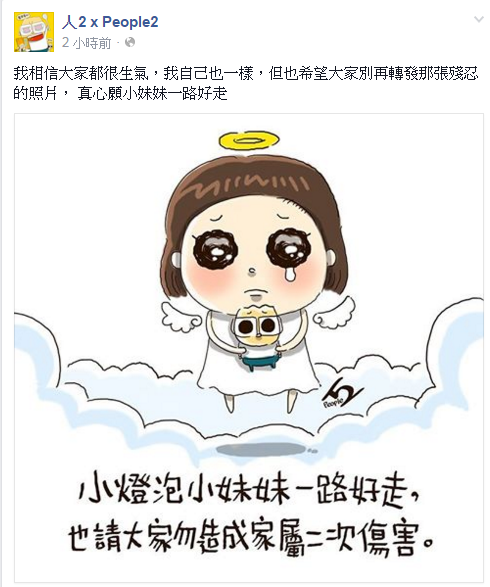Screen dimensions: 490x587
Task: Open the post's 2 小時前 timestamp link
Action: tap(86, 43)
